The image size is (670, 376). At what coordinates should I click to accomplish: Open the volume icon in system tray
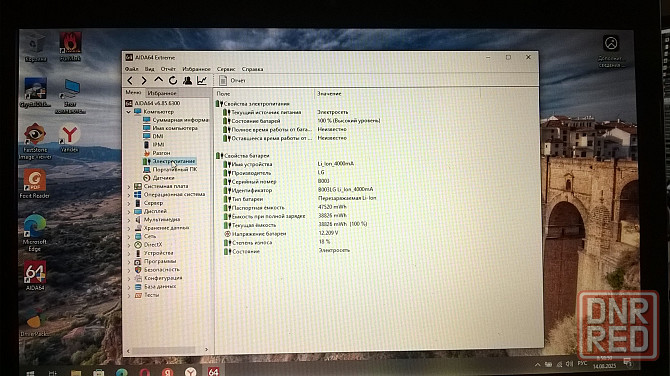[x=569, y=364]
